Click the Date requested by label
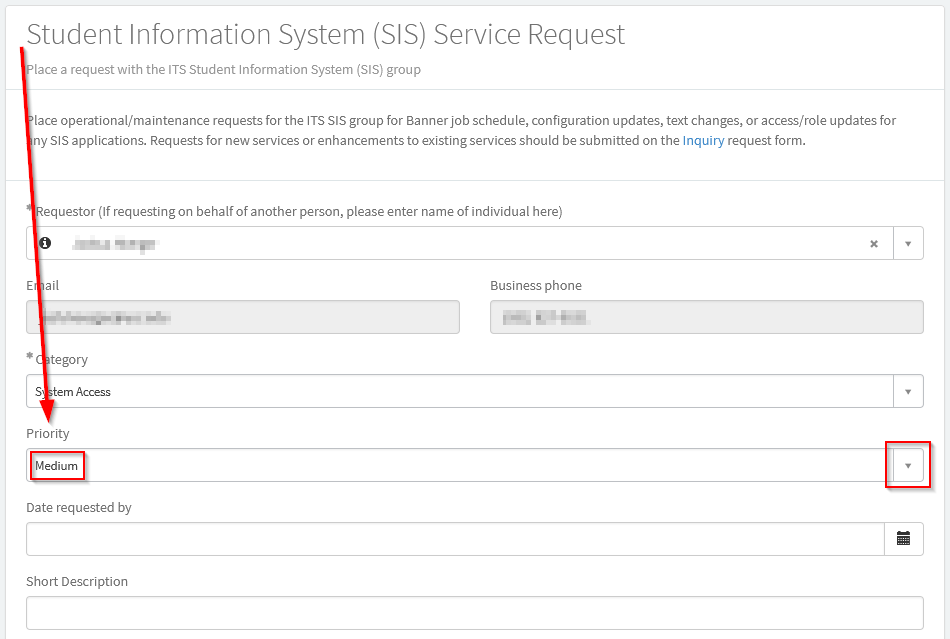This screenshot has height=639, width=950. (79, 508)
